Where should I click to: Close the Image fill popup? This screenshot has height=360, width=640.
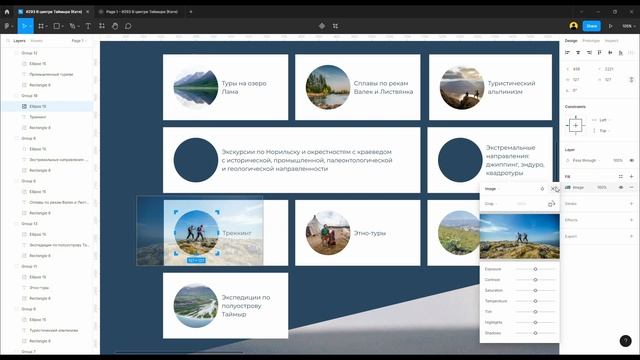tap(553, 189)
